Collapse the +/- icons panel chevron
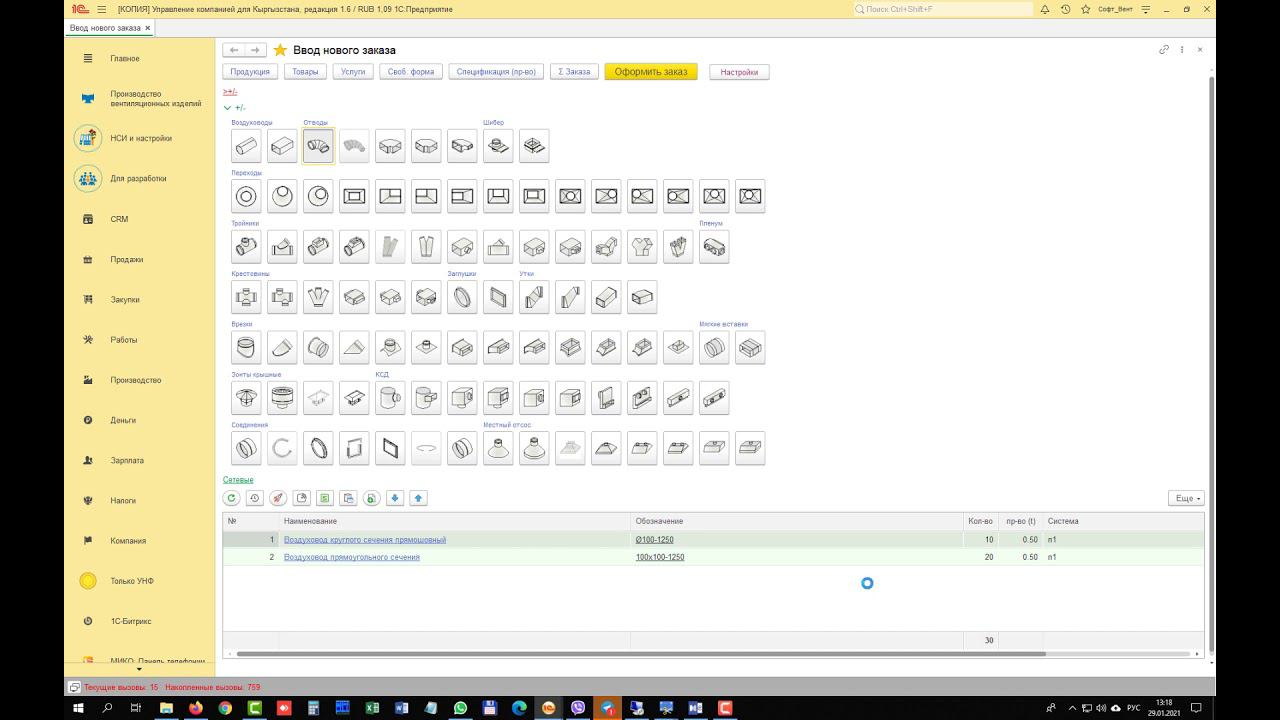 coord(228,108)
